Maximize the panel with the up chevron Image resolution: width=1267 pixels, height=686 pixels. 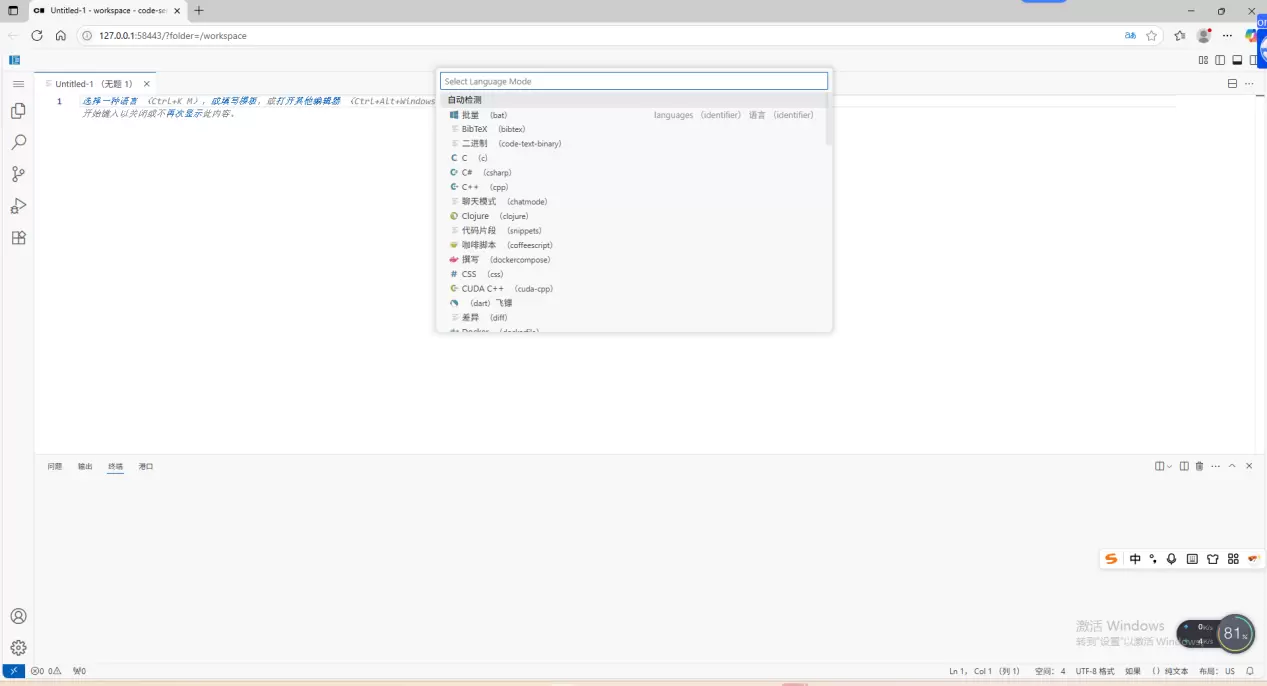pyautogui.click(x=1232, y=466)
